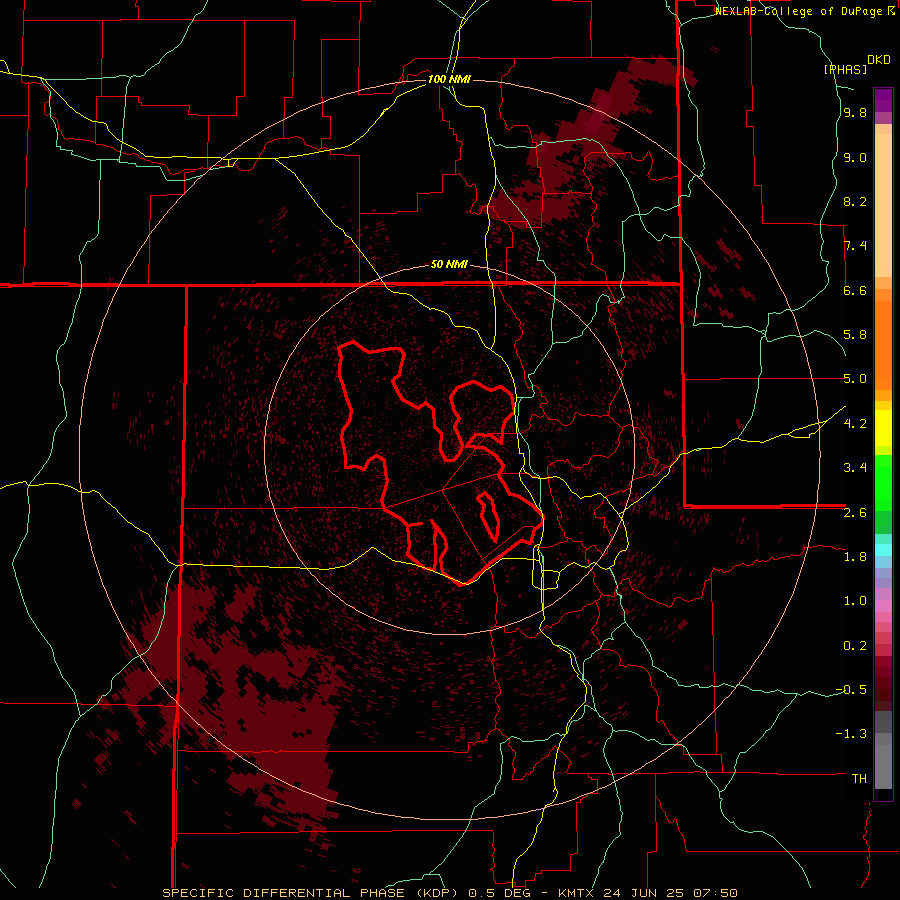Click the 9.0 value on the color scale
The height and width of the screenshot is (900, 900).
[x=855, y=157]
